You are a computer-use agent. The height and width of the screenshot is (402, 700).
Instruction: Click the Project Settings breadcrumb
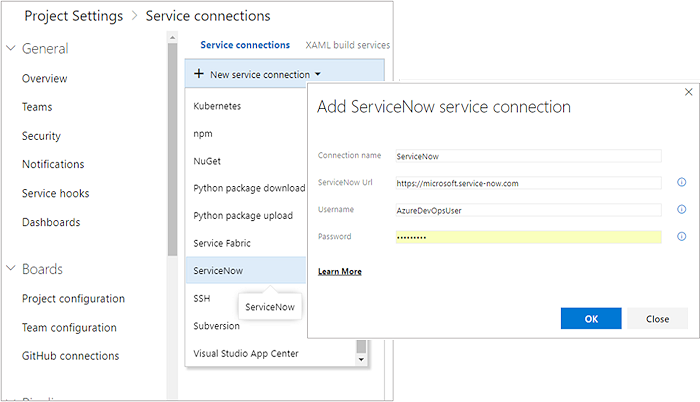click(74, 16)
